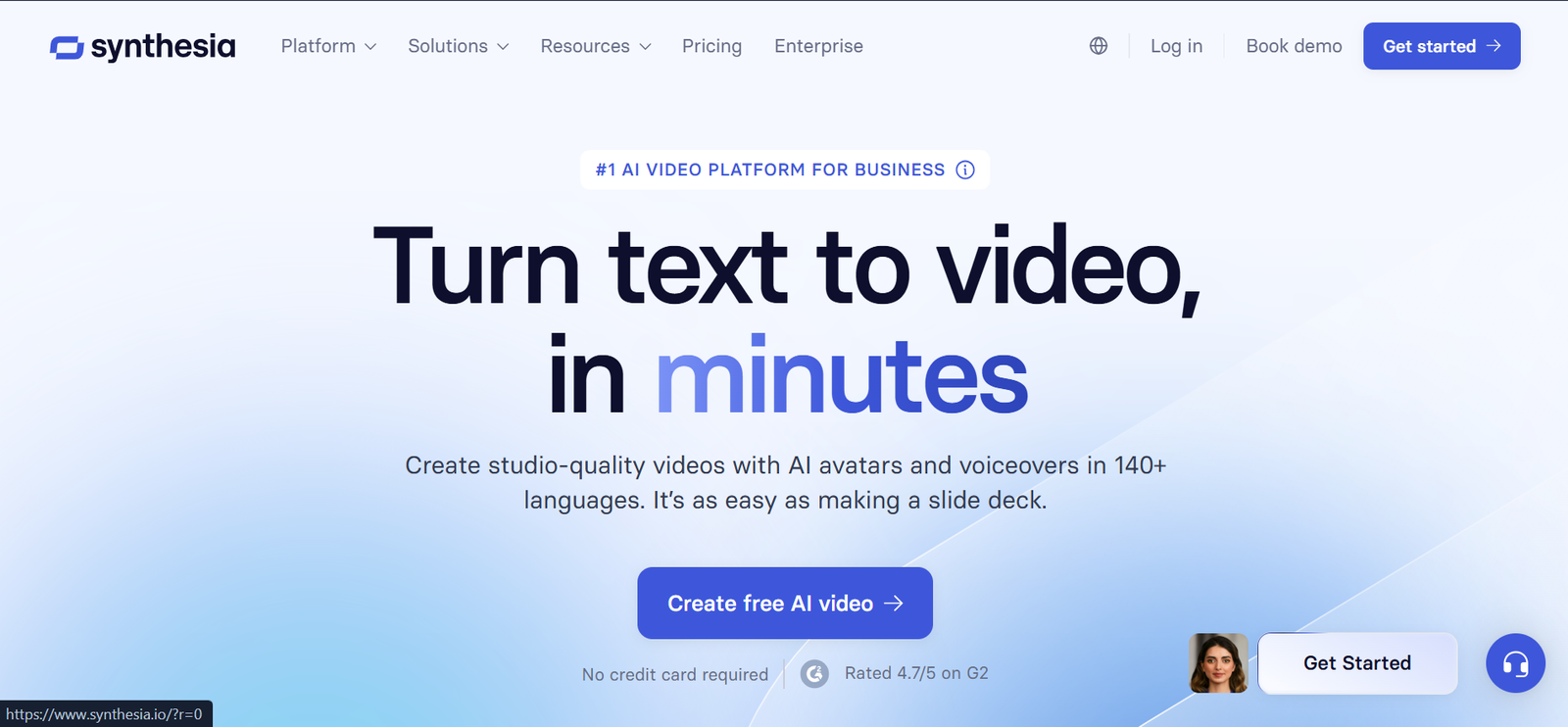This screenshot has height=727, width=1568.
Task: Expand the Platform dropdown chevron
Action: click(x=370, y=47)
